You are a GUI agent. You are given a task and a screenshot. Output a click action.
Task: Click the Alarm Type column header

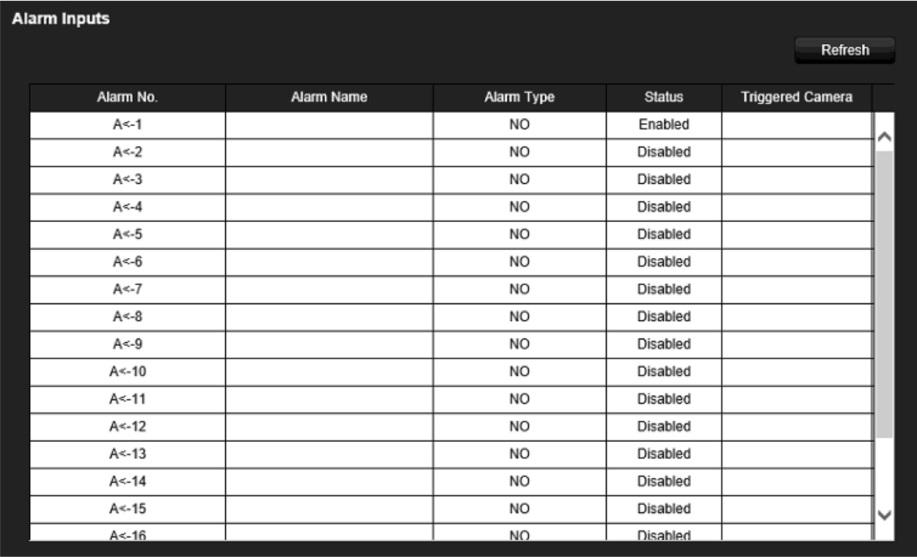click(519, 97)
